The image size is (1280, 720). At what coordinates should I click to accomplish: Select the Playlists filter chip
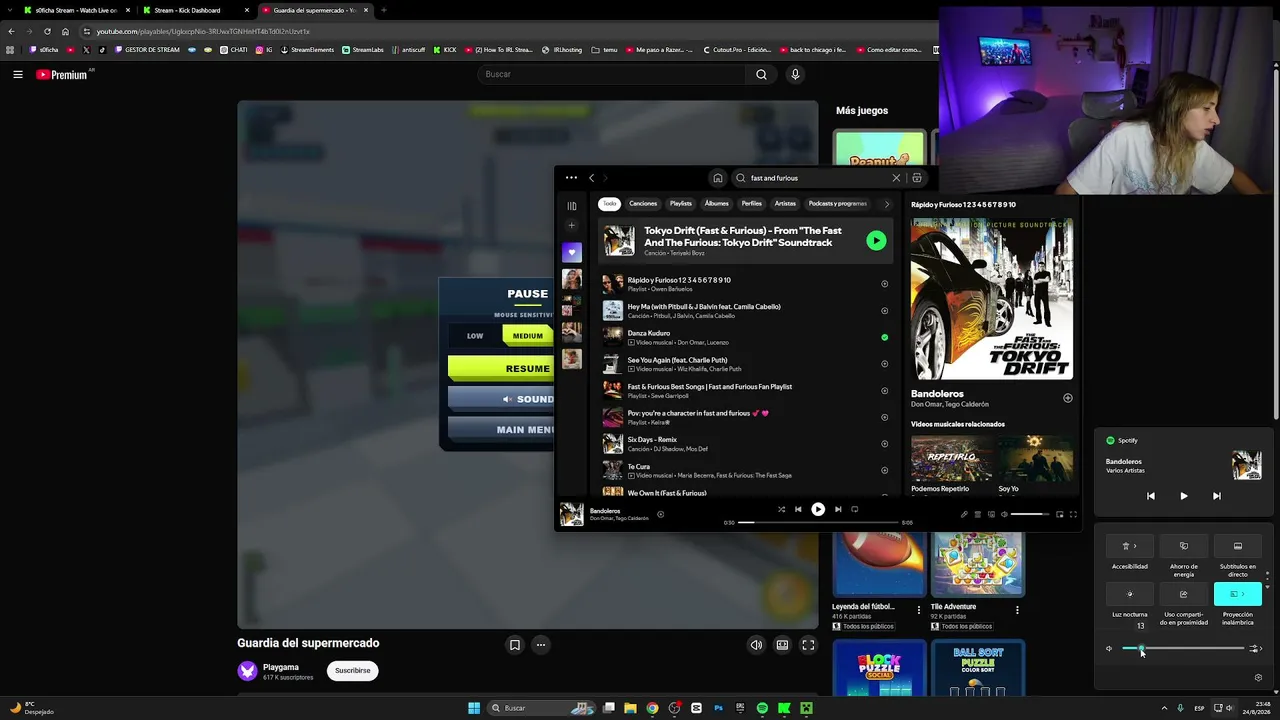pyautogui.click(x=681, y=204)
